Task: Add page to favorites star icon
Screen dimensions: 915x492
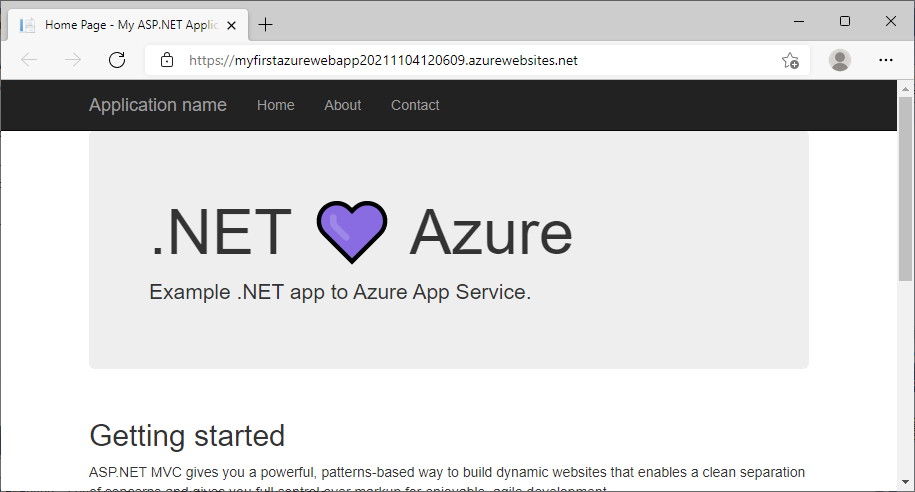Action: [790, 60]
